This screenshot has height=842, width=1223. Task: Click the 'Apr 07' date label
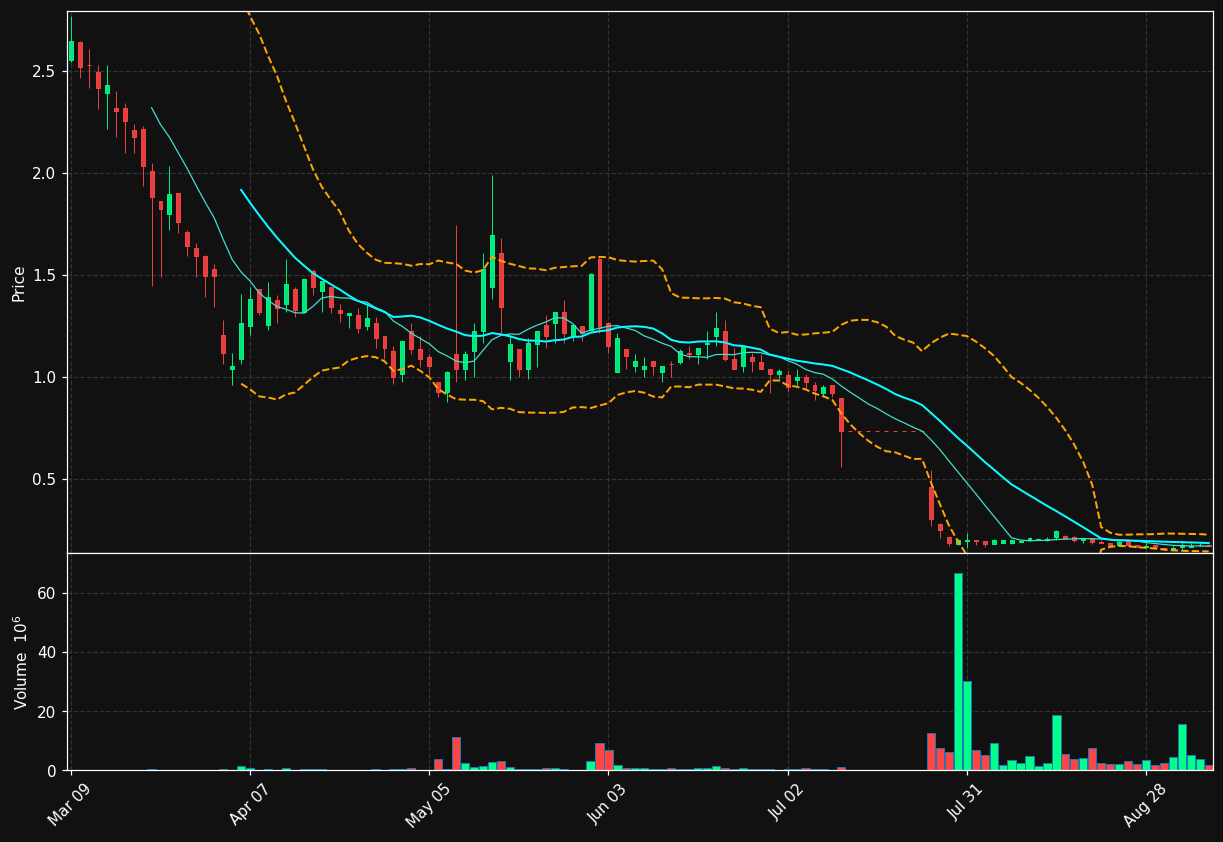pyautogui.click(x=251, y=803)
